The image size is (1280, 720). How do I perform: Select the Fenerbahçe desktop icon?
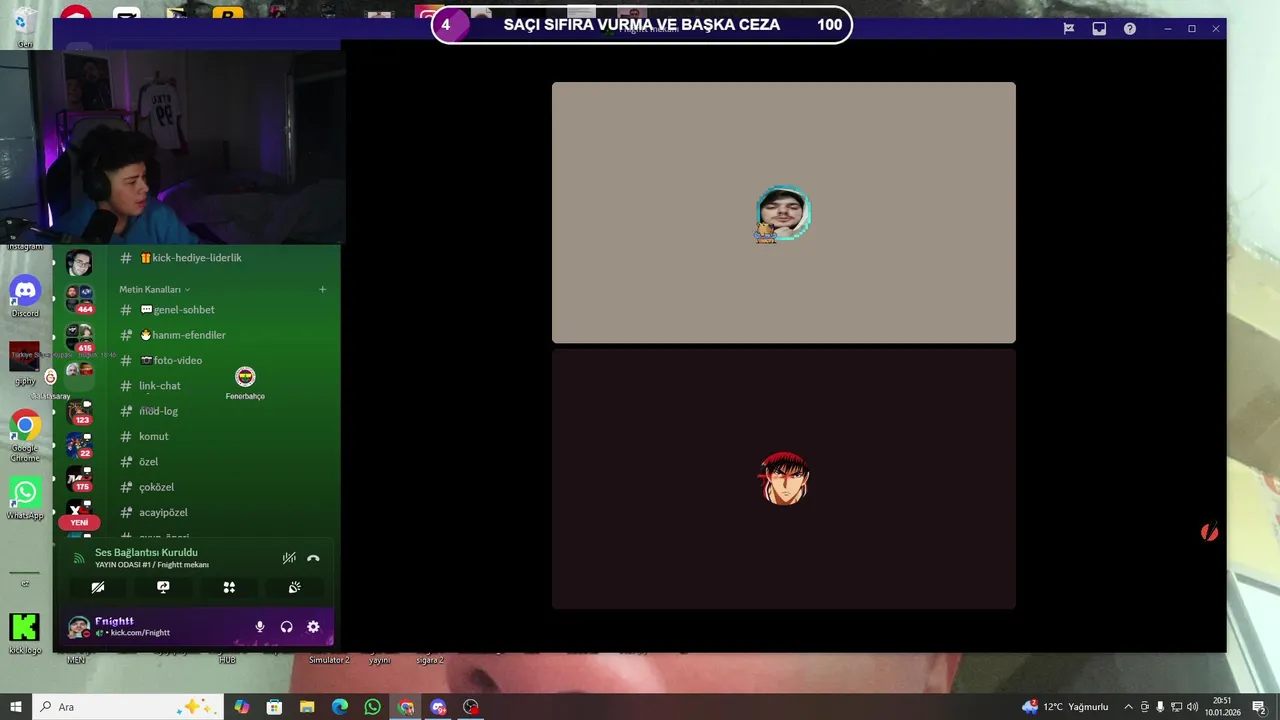point(245,383)
